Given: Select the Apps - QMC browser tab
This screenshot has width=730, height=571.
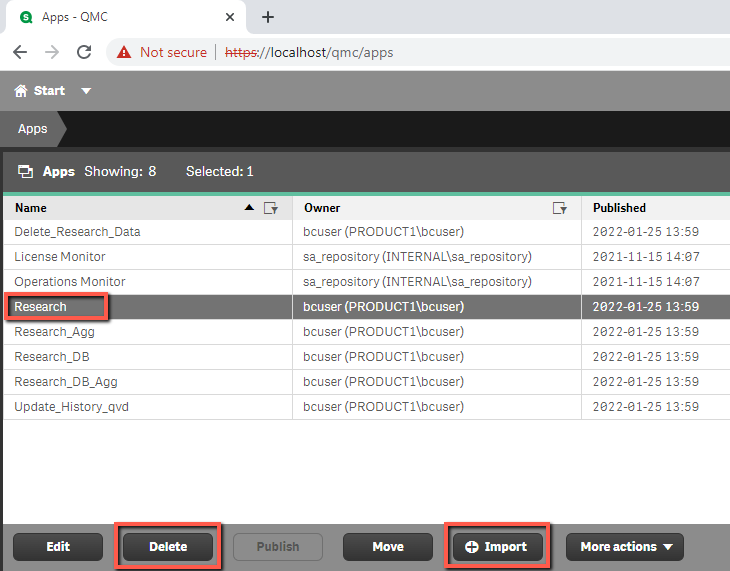Looking at the screenshot, I should 126,17.
